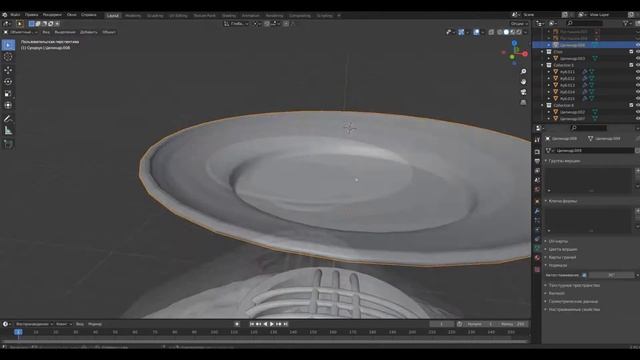Screen dimensions: 640x360
Task: Jump to the timeline end frame
Action: [x=286, y=324]
